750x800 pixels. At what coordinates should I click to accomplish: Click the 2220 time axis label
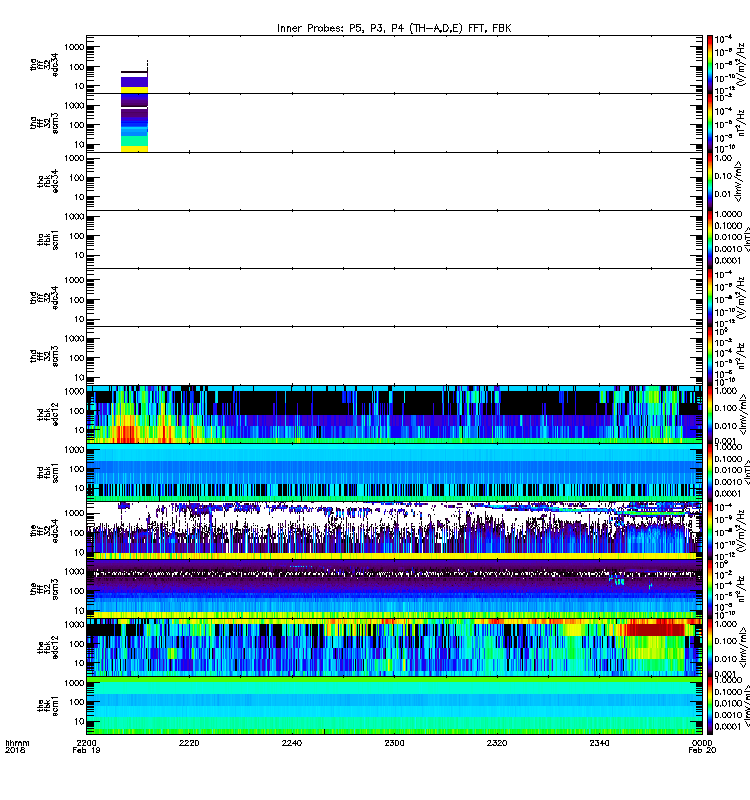click(189, 743)
